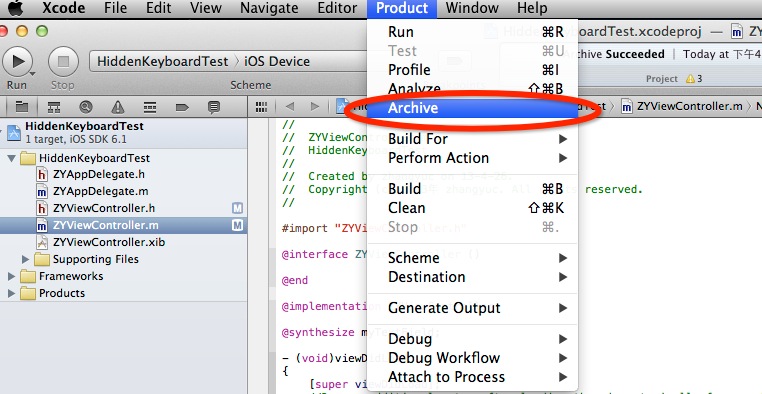762x394 pixels.
Task: Open the Issue navigator warning icon
Action: [x=118, y=107]
